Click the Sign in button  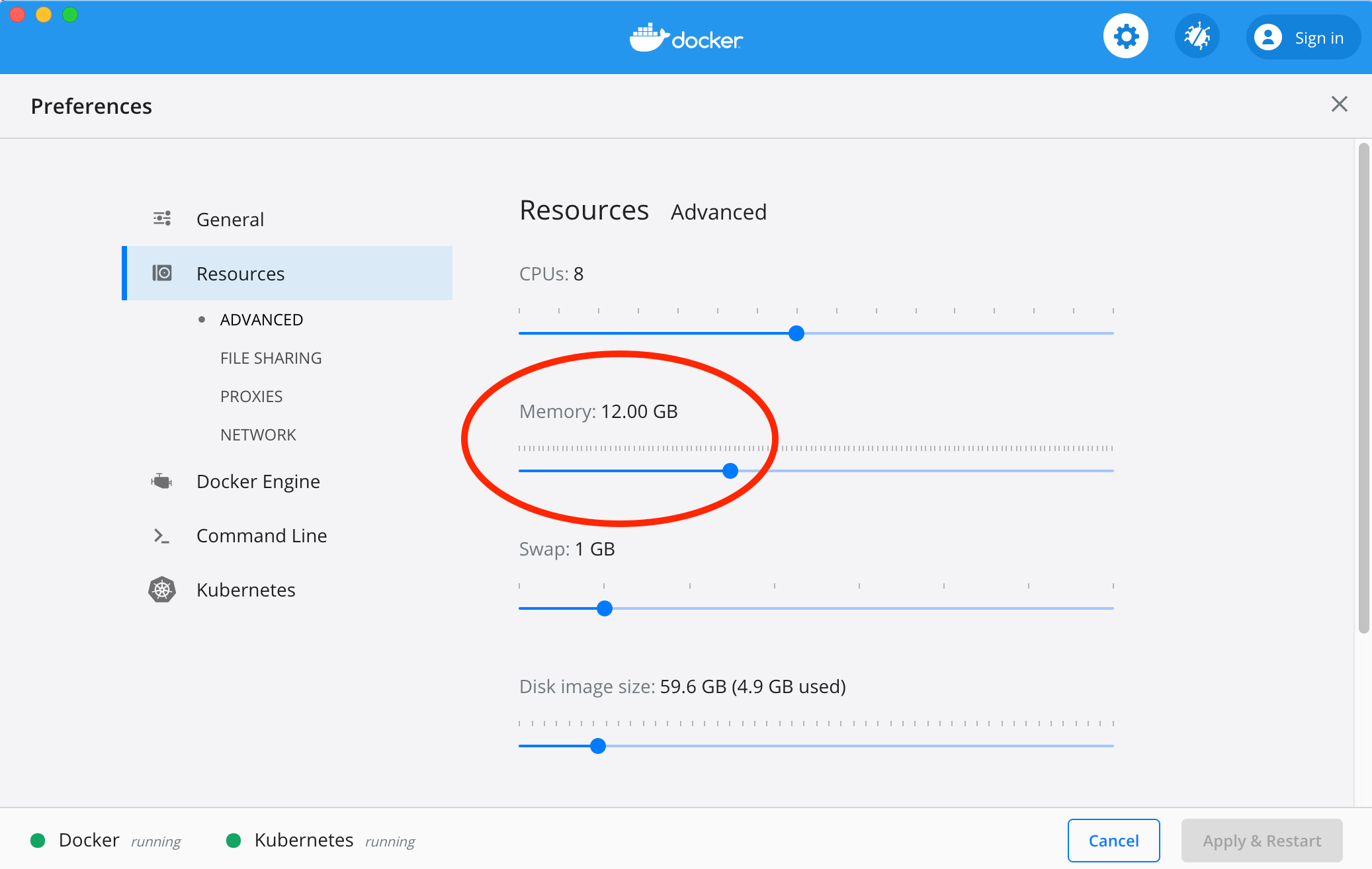(1318, 38)
